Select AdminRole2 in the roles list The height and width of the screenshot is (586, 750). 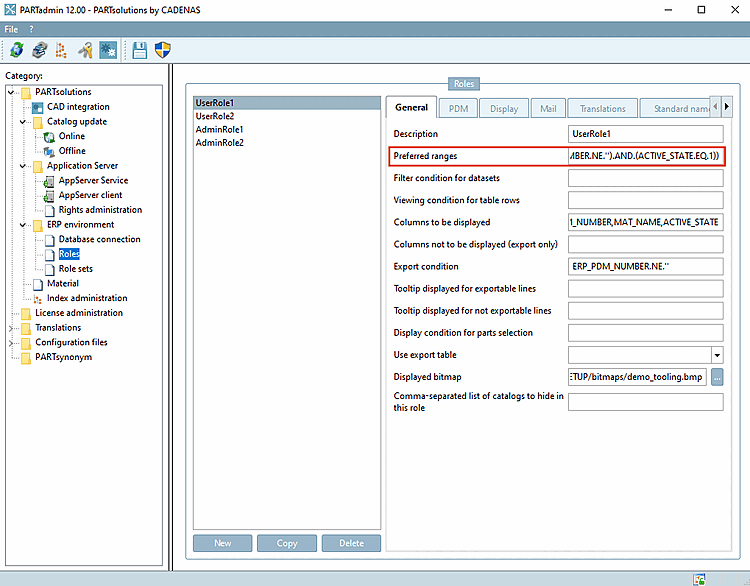point(287,143)
